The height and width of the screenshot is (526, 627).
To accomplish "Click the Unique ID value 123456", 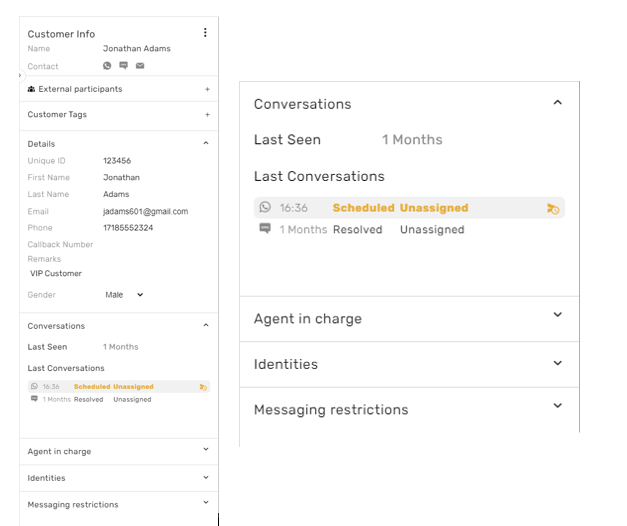I will 117,161.
